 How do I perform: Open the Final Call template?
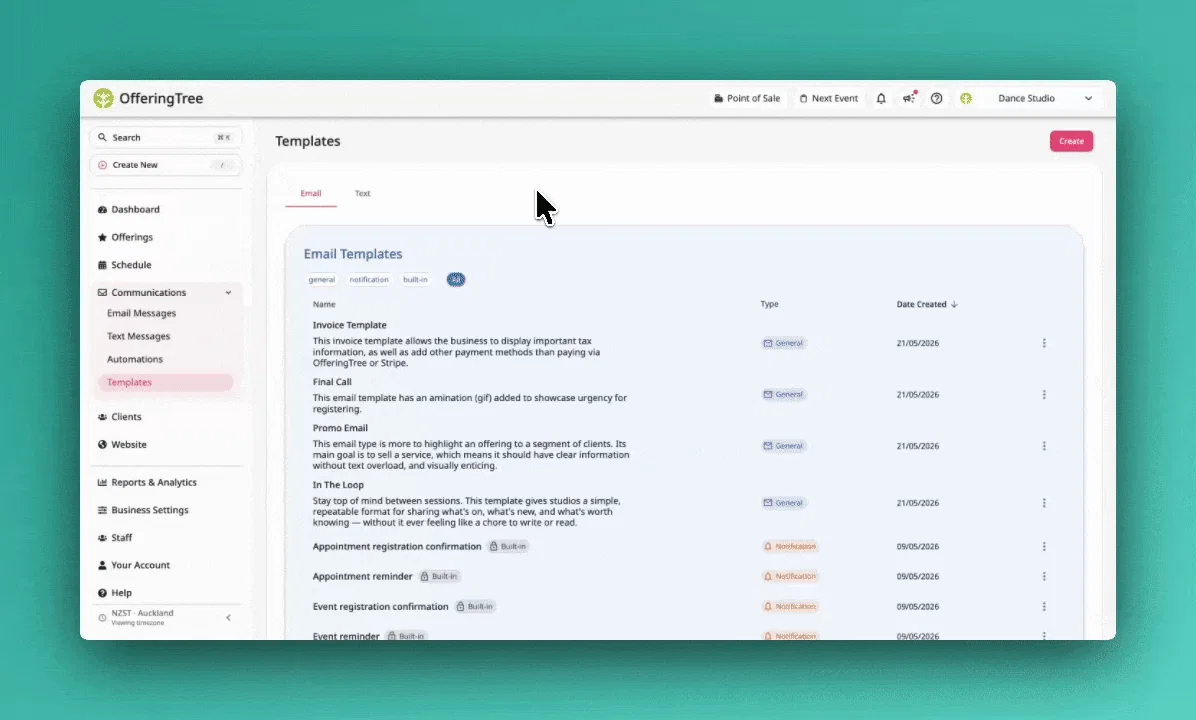pyautogui.click(x=332, y=381)
